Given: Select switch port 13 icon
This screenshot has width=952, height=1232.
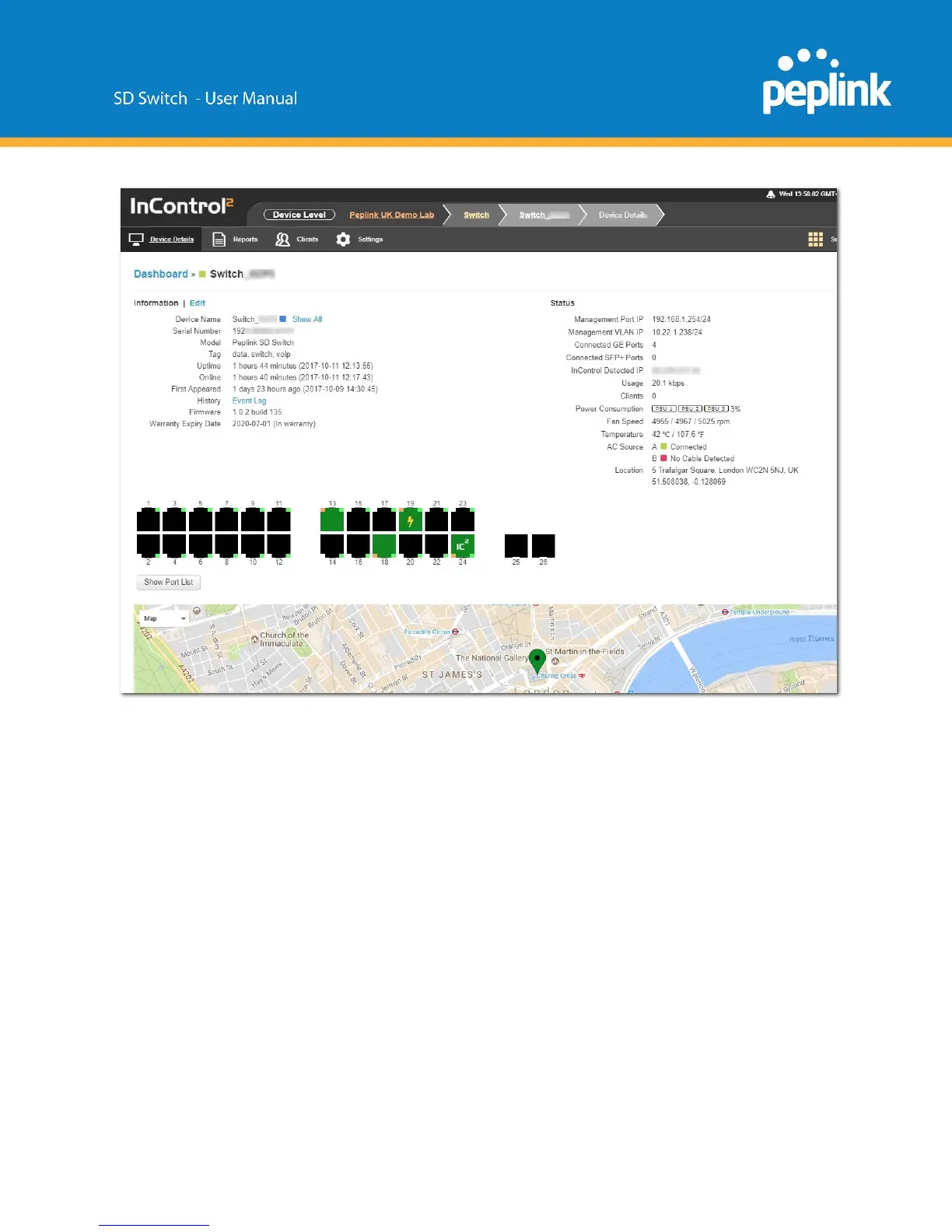Looking at the screenshot, I should point(332,520).
